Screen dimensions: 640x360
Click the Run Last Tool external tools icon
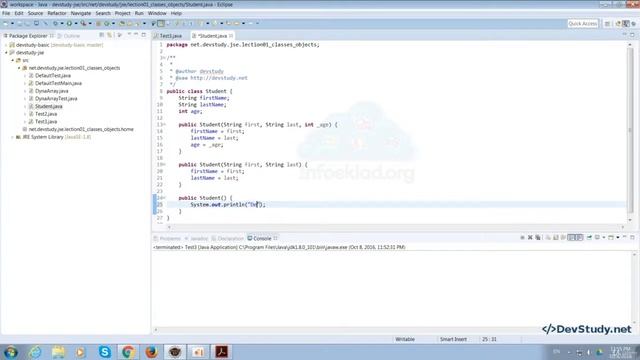click(83, 23)
